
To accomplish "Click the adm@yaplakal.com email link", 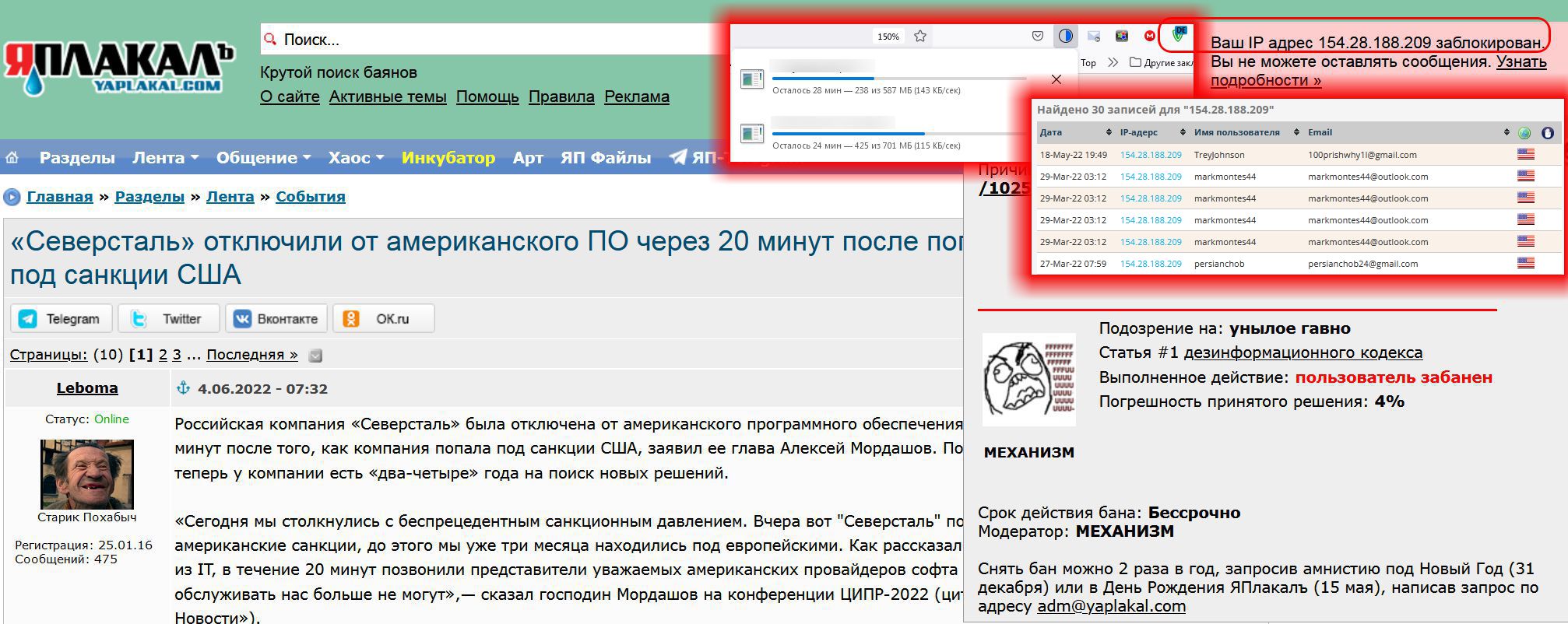I will click(x=1111, y=607).
